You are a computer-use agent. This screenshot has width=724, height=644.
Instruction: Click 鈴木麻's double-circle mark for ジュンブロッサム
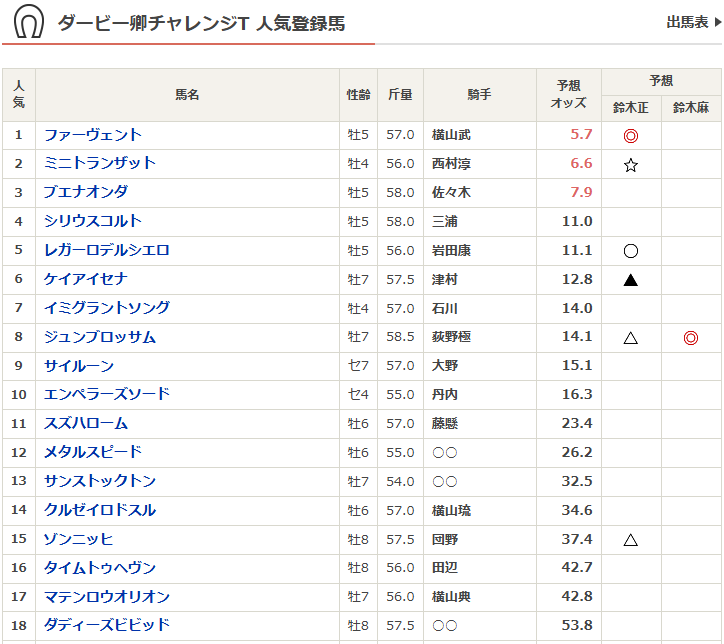(x=690, y=338)
